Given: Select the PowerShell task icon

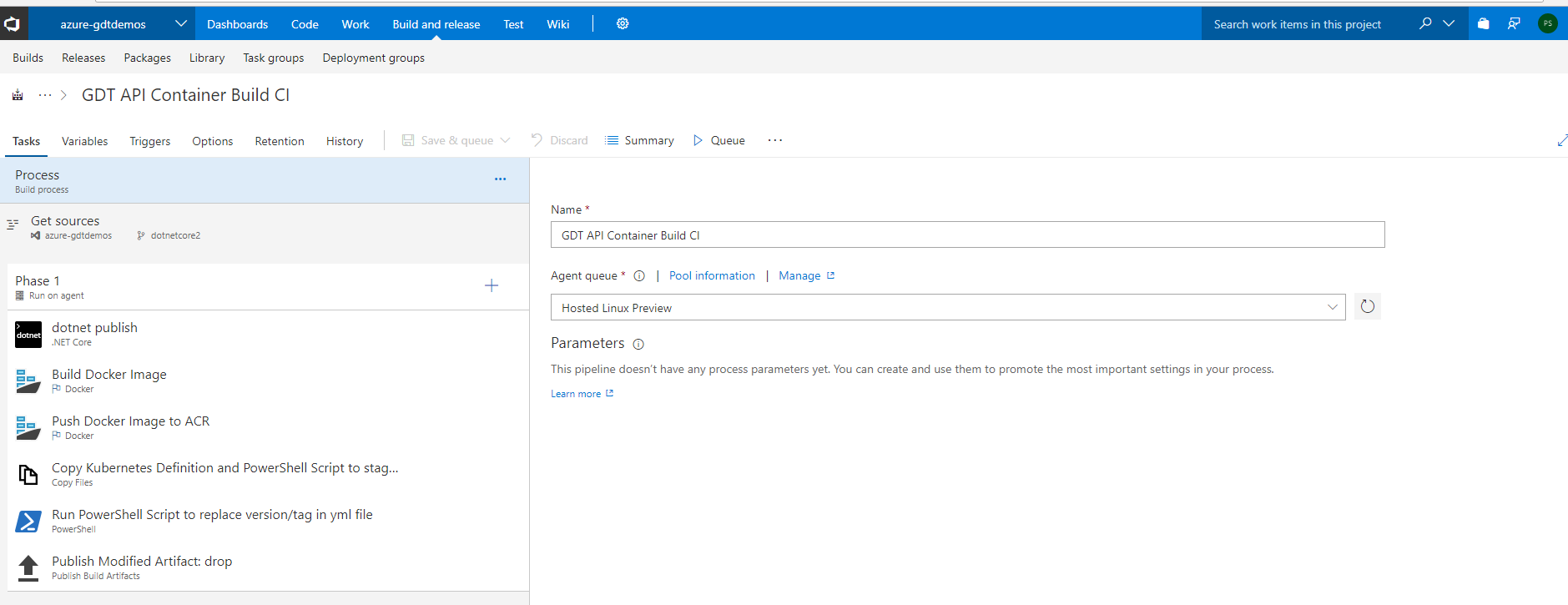Looking at the screenshot, I should pos(28,522).
